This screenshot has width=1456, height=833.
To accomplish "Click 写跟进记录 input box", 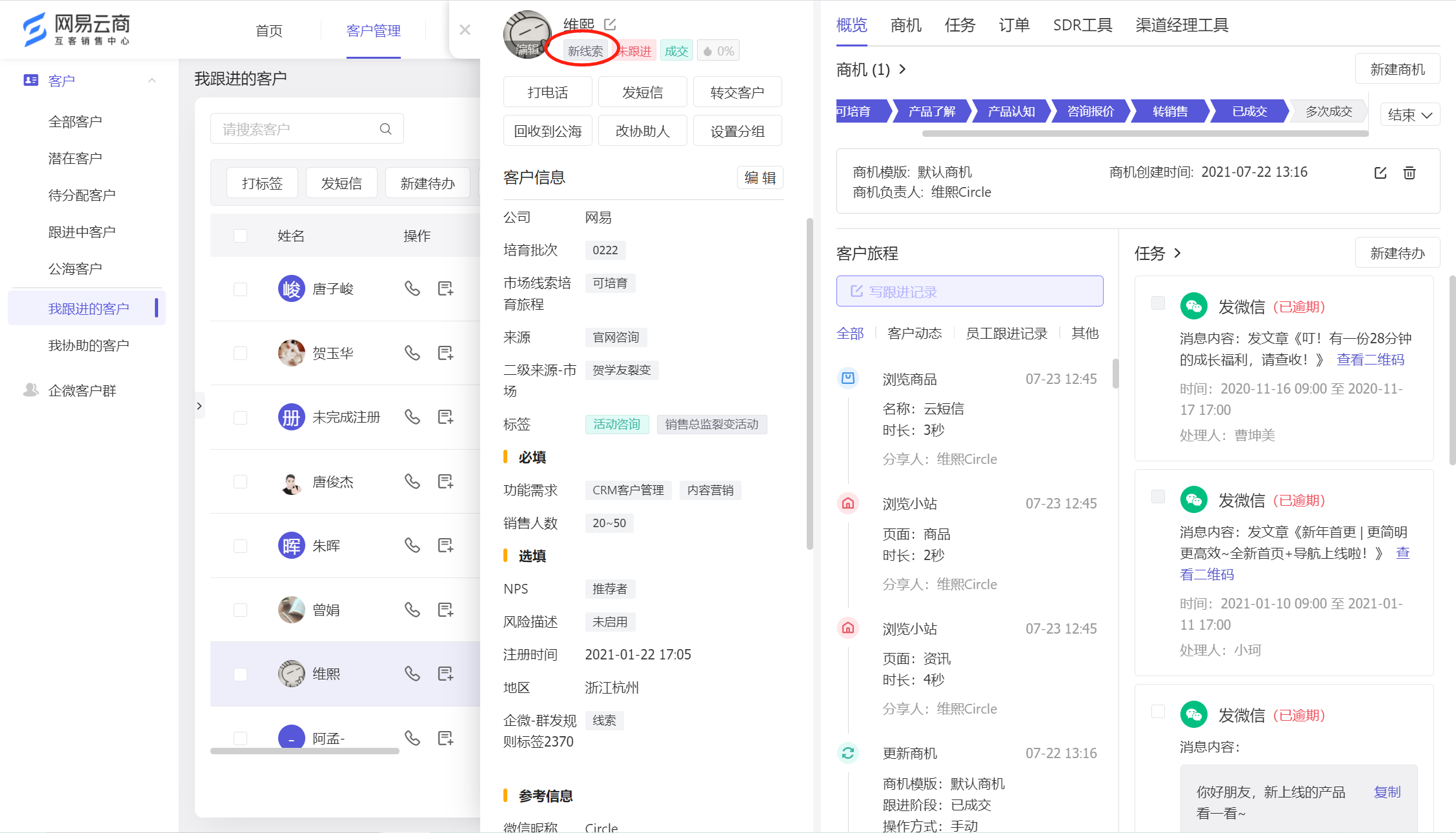I will point(969,291).
